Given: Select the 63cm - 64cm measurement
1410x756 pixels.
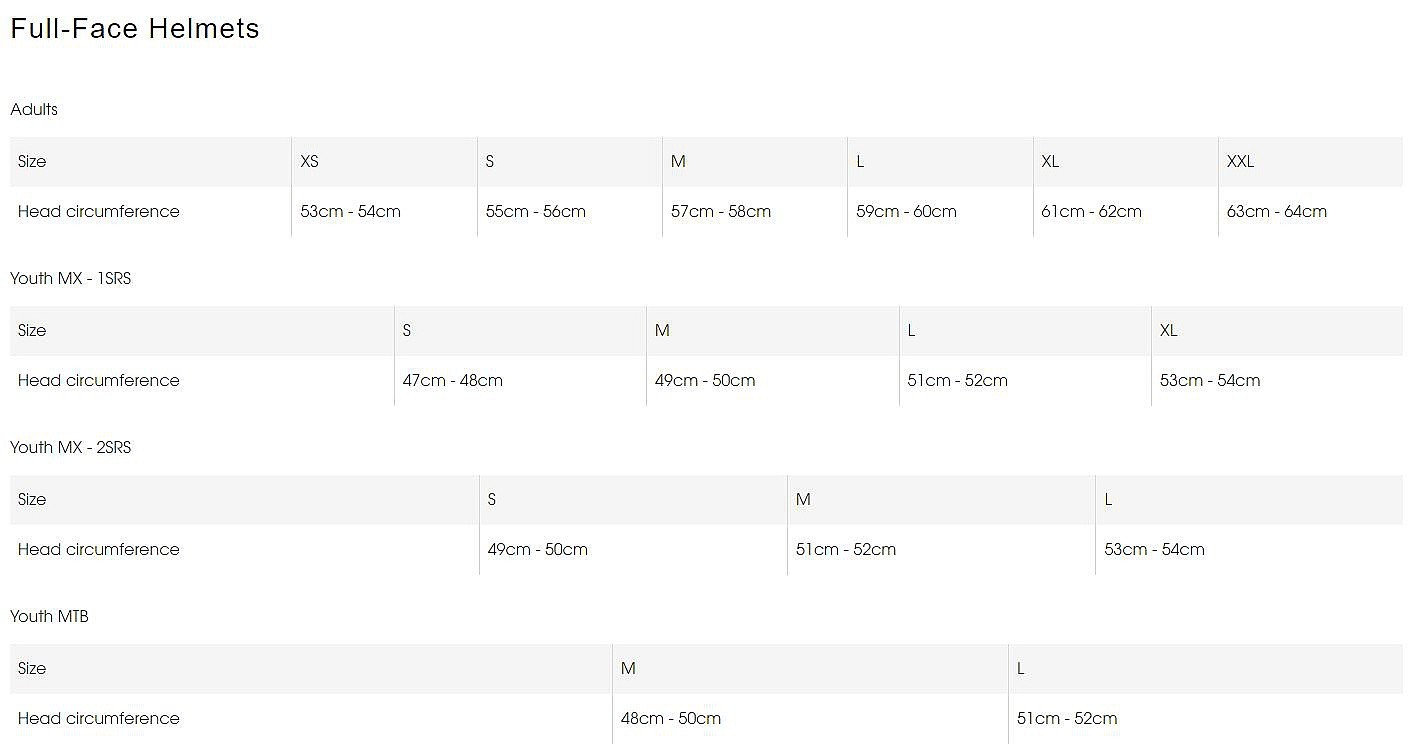Looking at the screenshot, I should pos(1277,211).
